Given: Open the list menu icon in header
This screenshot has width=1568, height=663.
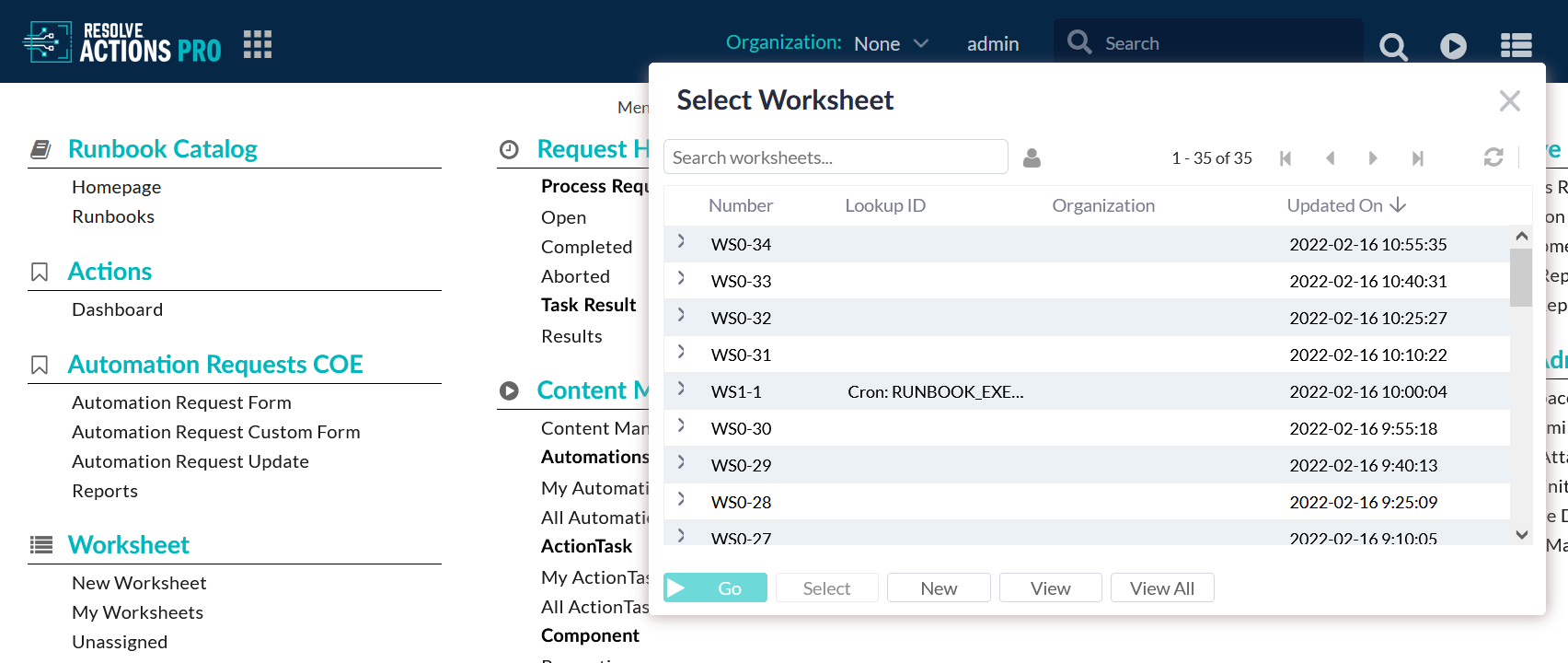Looking at the screenshot, I should (x=1516, y=46).
